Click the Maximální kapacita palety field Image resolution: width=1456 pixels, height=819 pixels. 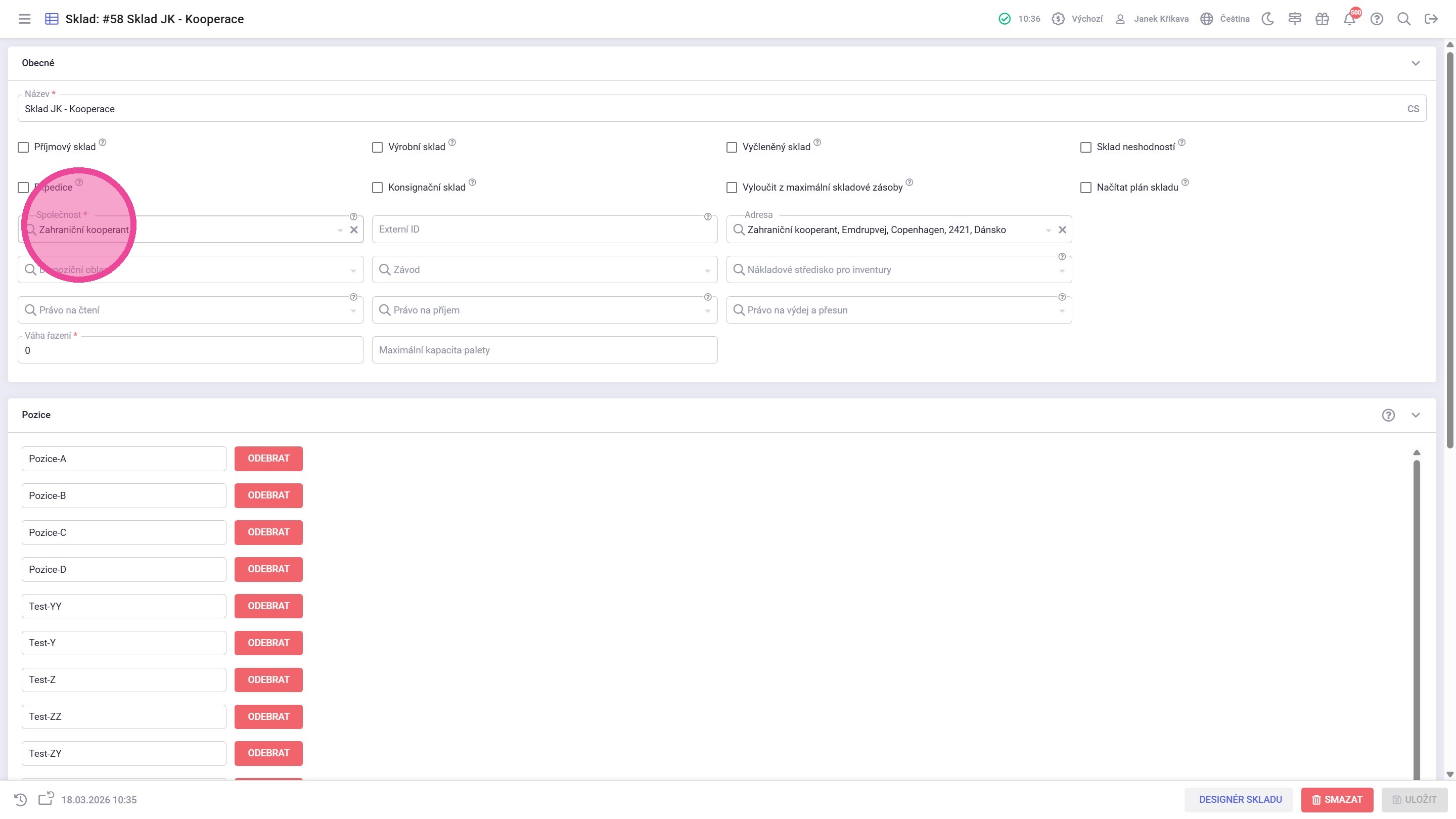point(544,350)
